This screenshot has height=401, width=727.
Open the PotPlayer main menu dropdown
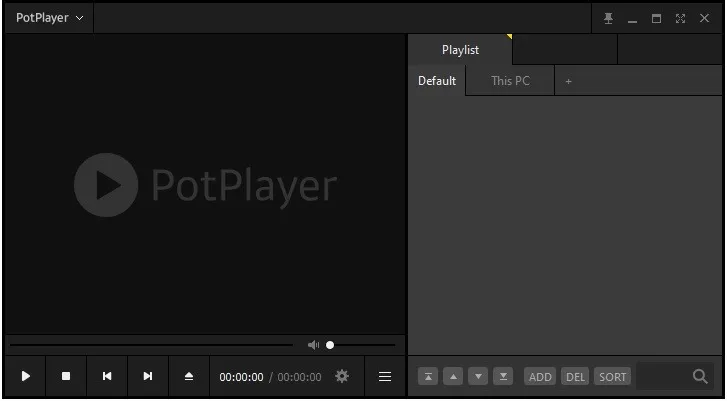(49, 18)
